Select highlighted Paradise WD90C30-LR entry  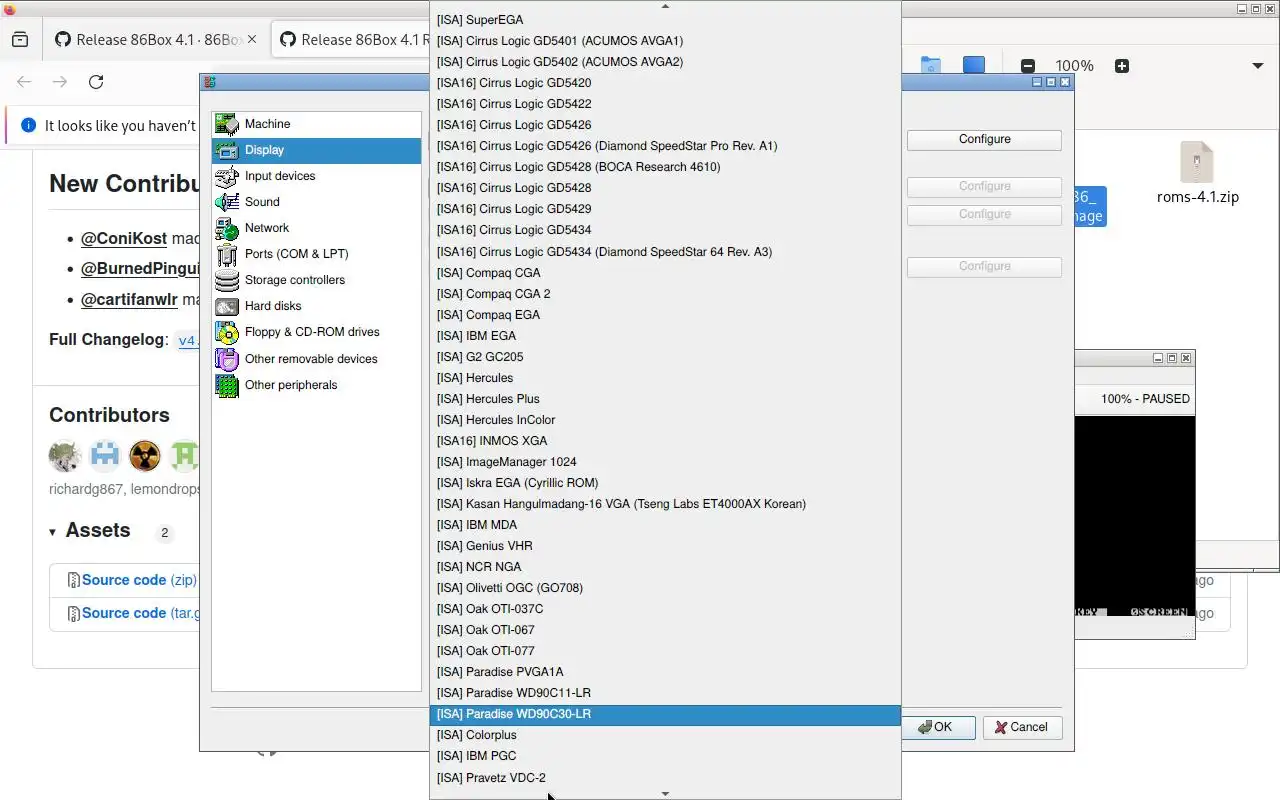[665, 714]
